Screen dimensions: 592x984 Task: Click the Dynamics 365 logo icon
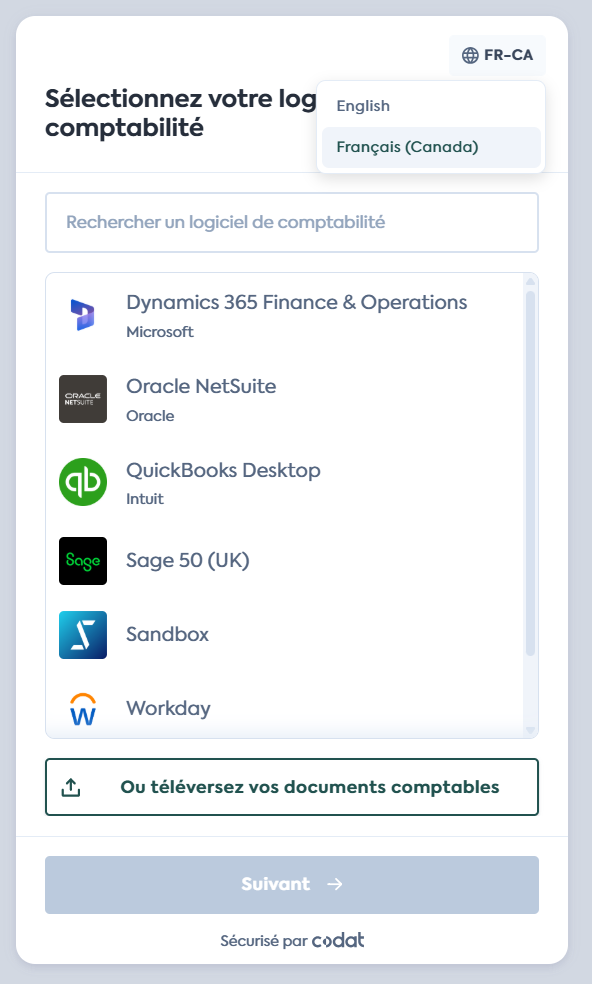[83, 315]
